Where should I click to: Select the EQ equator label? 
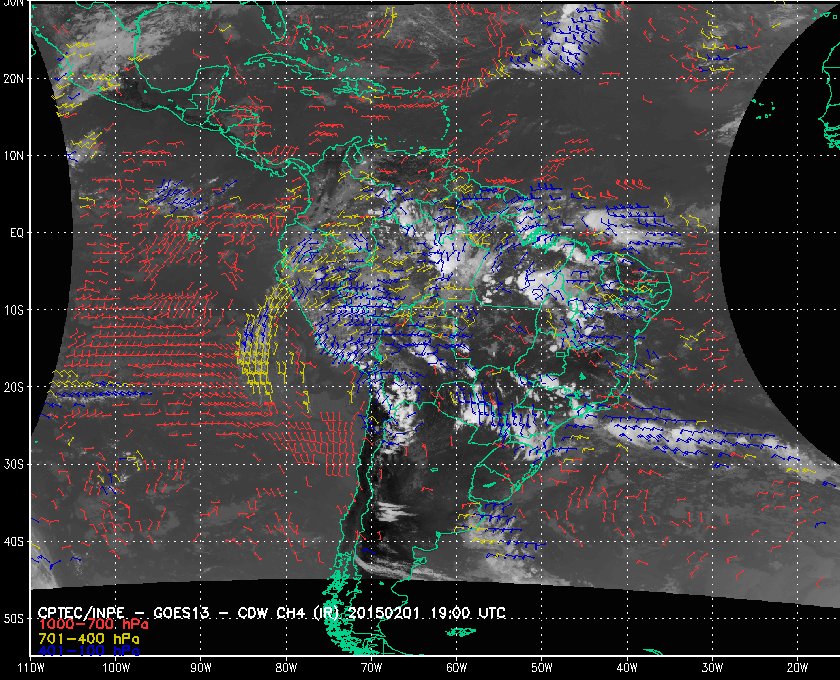pyautogui.click(x=17, y=233)
